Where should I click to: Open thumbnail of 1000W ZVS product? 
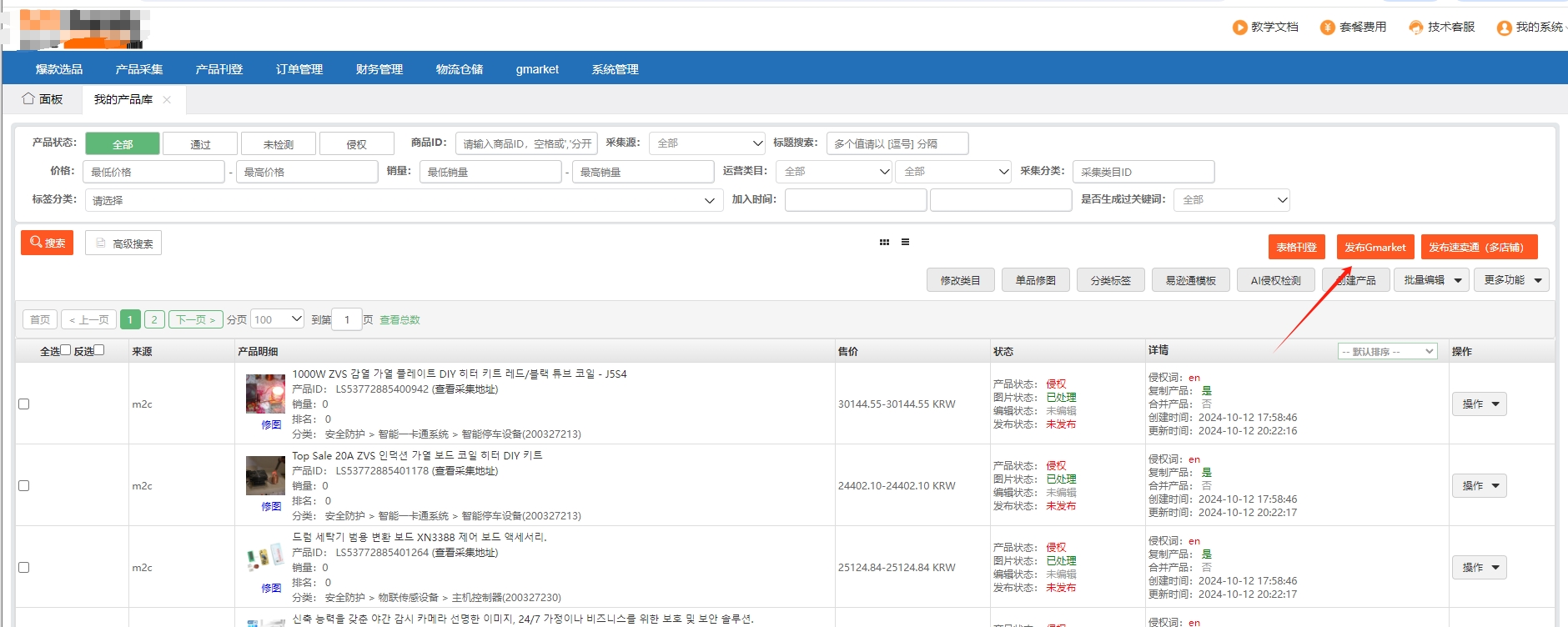click(265, 394)
